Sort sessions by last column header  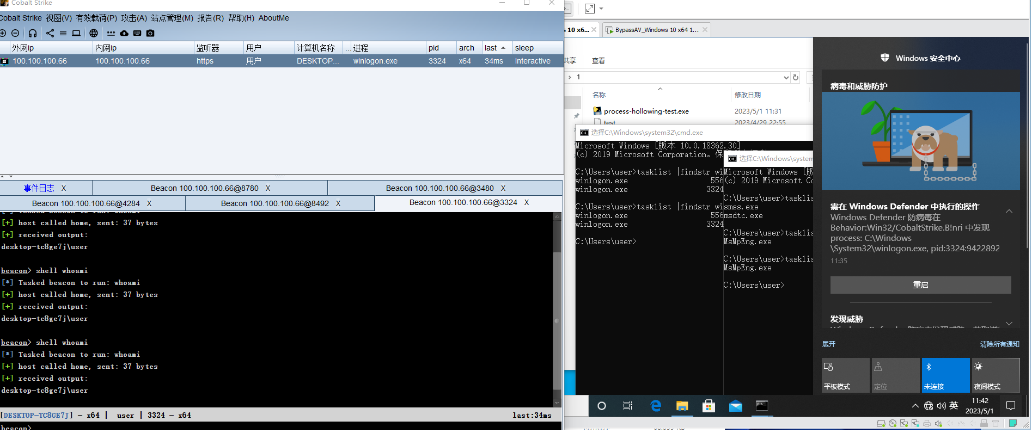coord(497,48)
